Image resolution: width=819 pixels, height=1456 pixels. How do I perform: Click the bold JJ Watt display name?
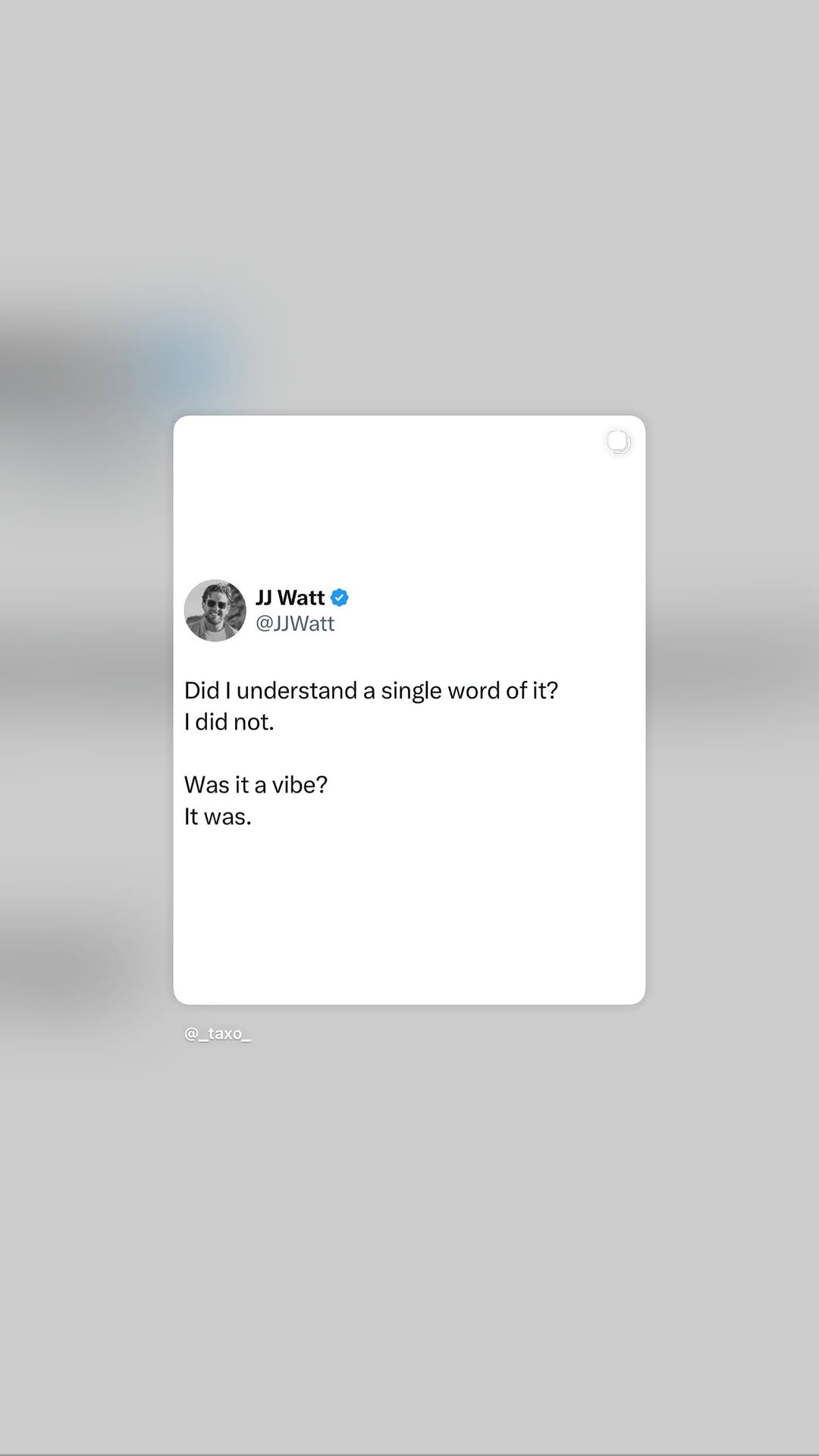290,598
